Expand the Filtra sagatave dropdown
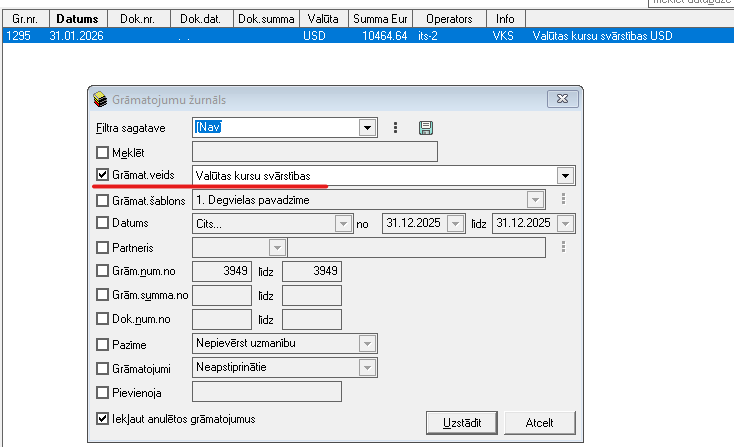Image resolution: width=734 pixels, height=447 pixels. 367,128
